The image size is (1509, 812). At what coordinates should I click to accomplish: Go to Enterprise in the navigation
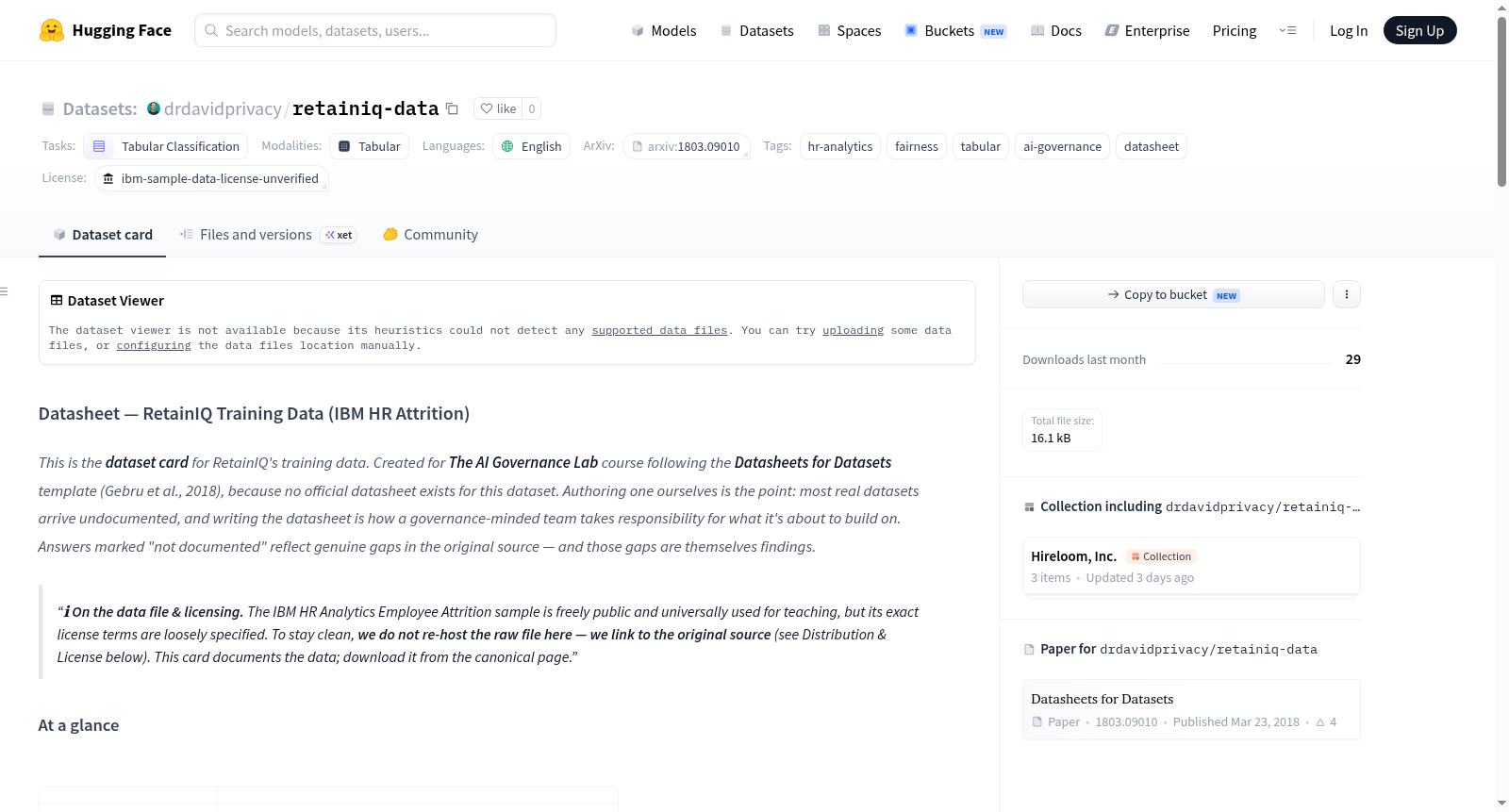(x=1147, y=30)
